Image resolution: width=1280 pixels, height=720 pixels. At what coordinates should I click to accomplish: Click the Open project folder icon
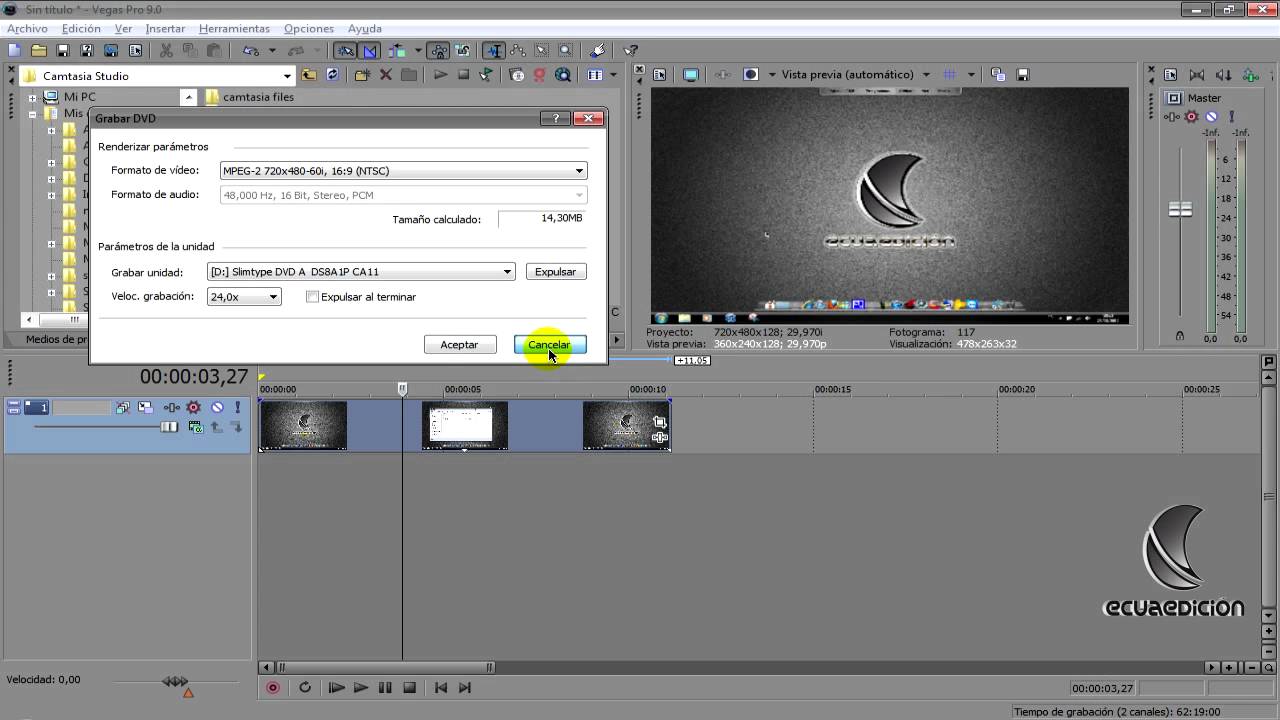click(39, 50)
